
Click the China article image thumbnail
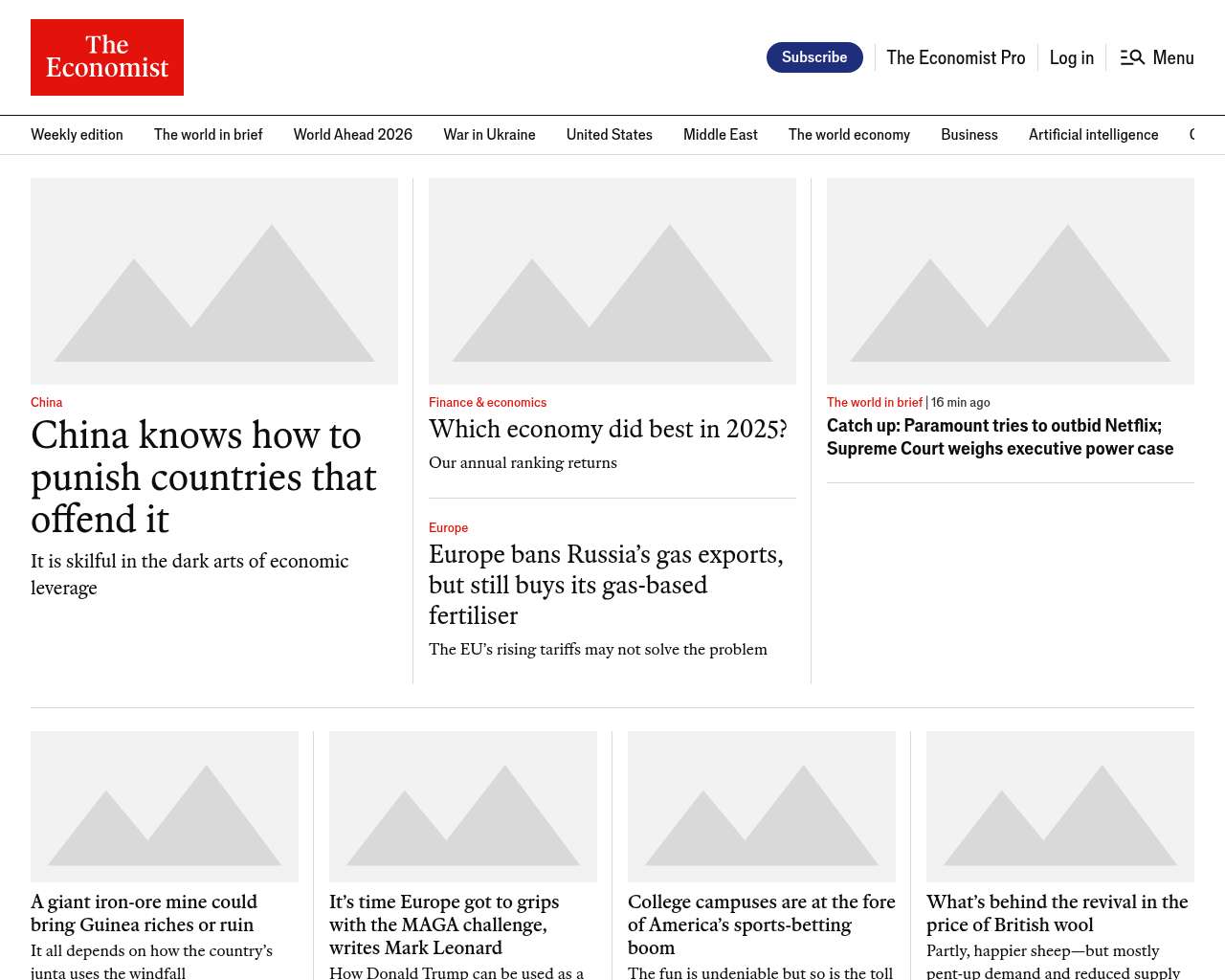(x=214, y=281)
